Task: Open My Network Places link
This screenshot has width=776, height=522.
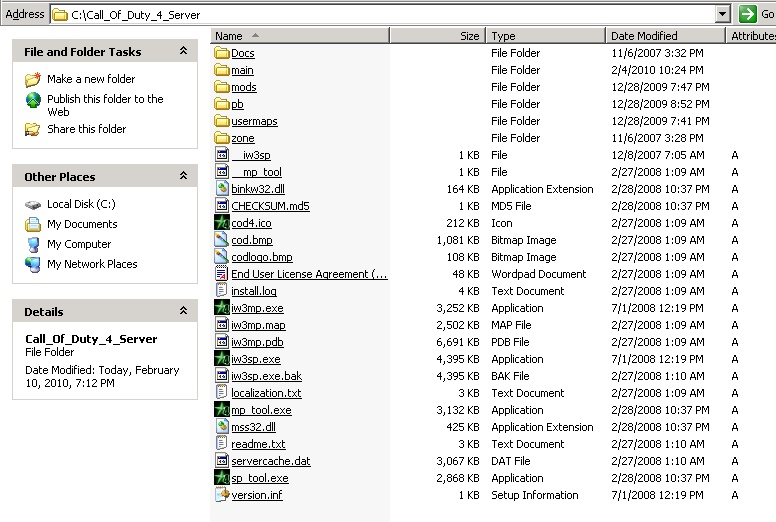Action: coord(92,264)
